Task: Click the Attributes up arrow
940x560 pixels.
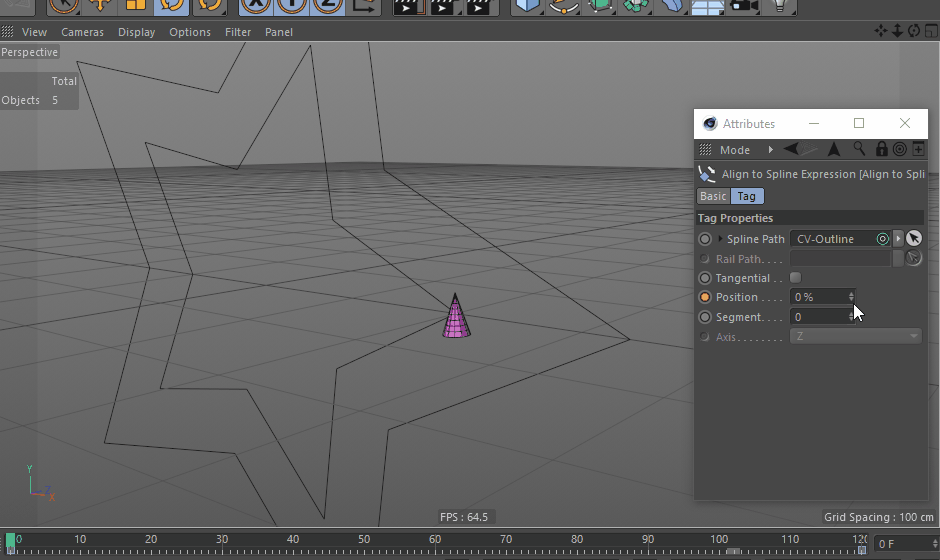Action: click(x=834, y=149)
